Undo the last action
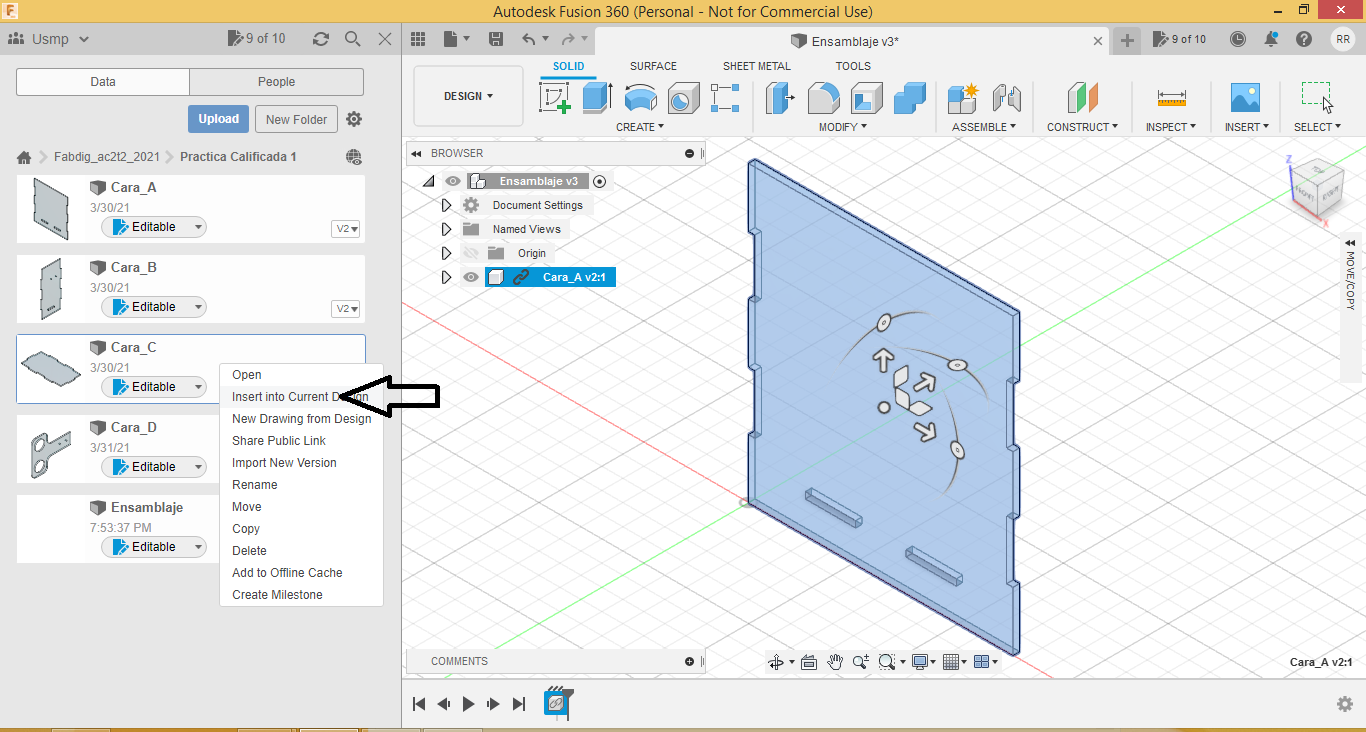1366x732 pixels. tap(529, 39)
